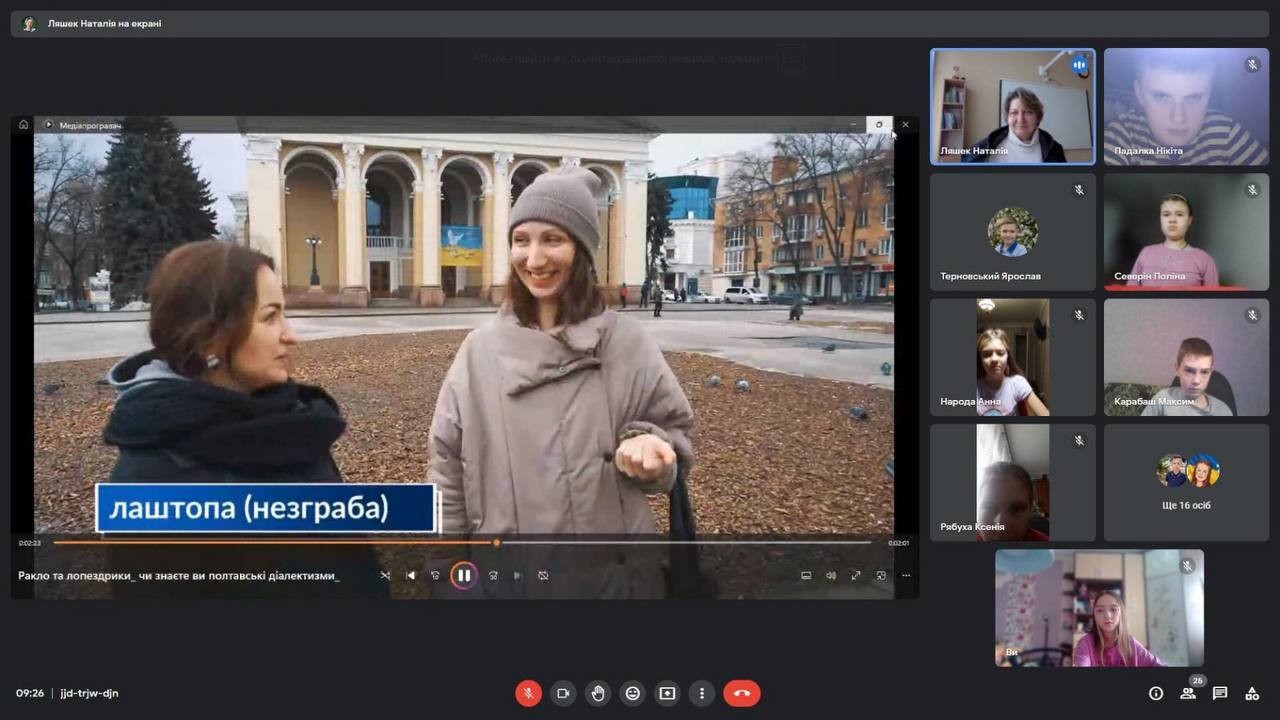Open the media player volume control

pyautogui.click(x=830, y=575)
